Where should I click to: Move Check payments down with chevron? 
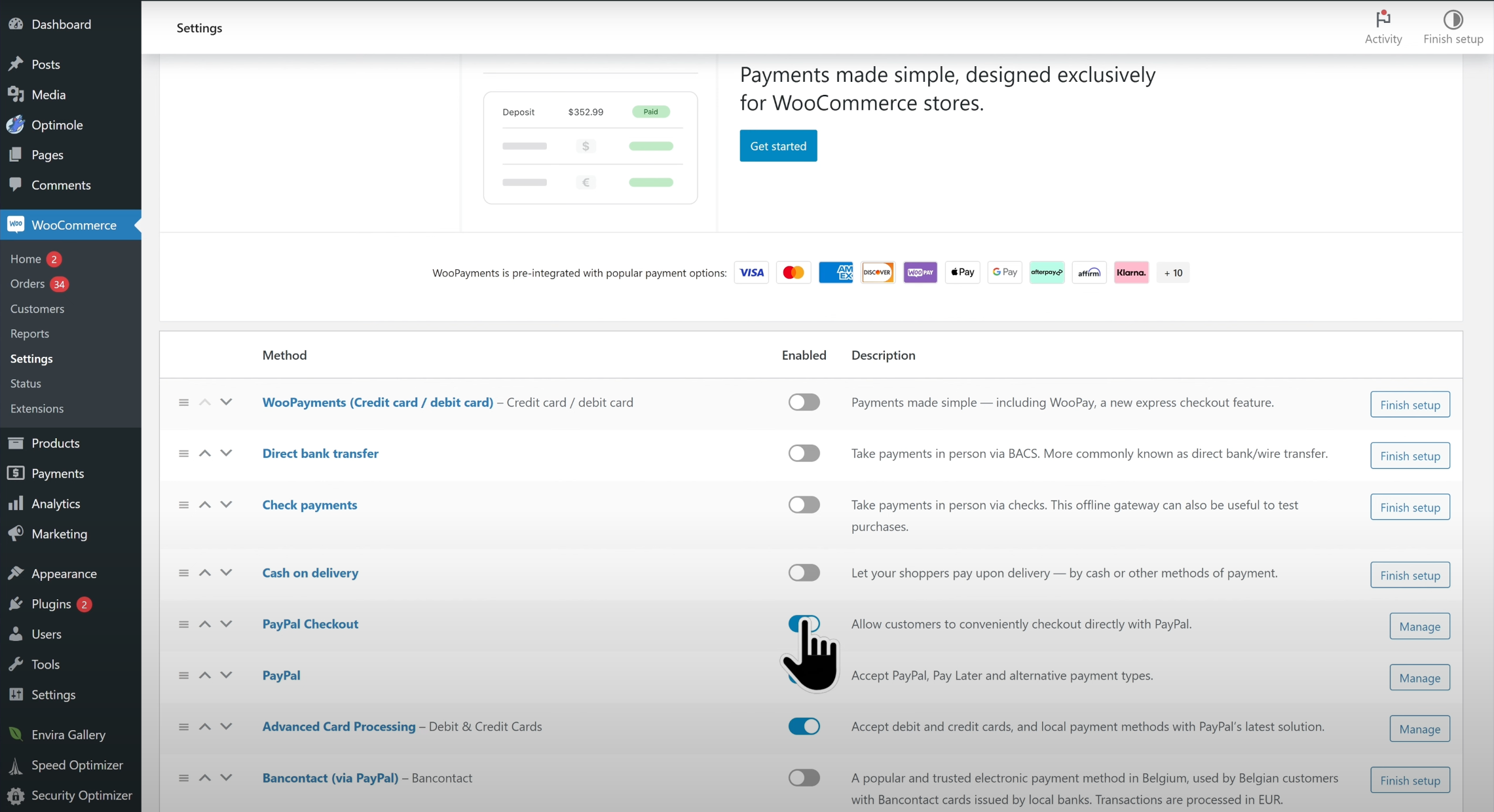(226, 504)
